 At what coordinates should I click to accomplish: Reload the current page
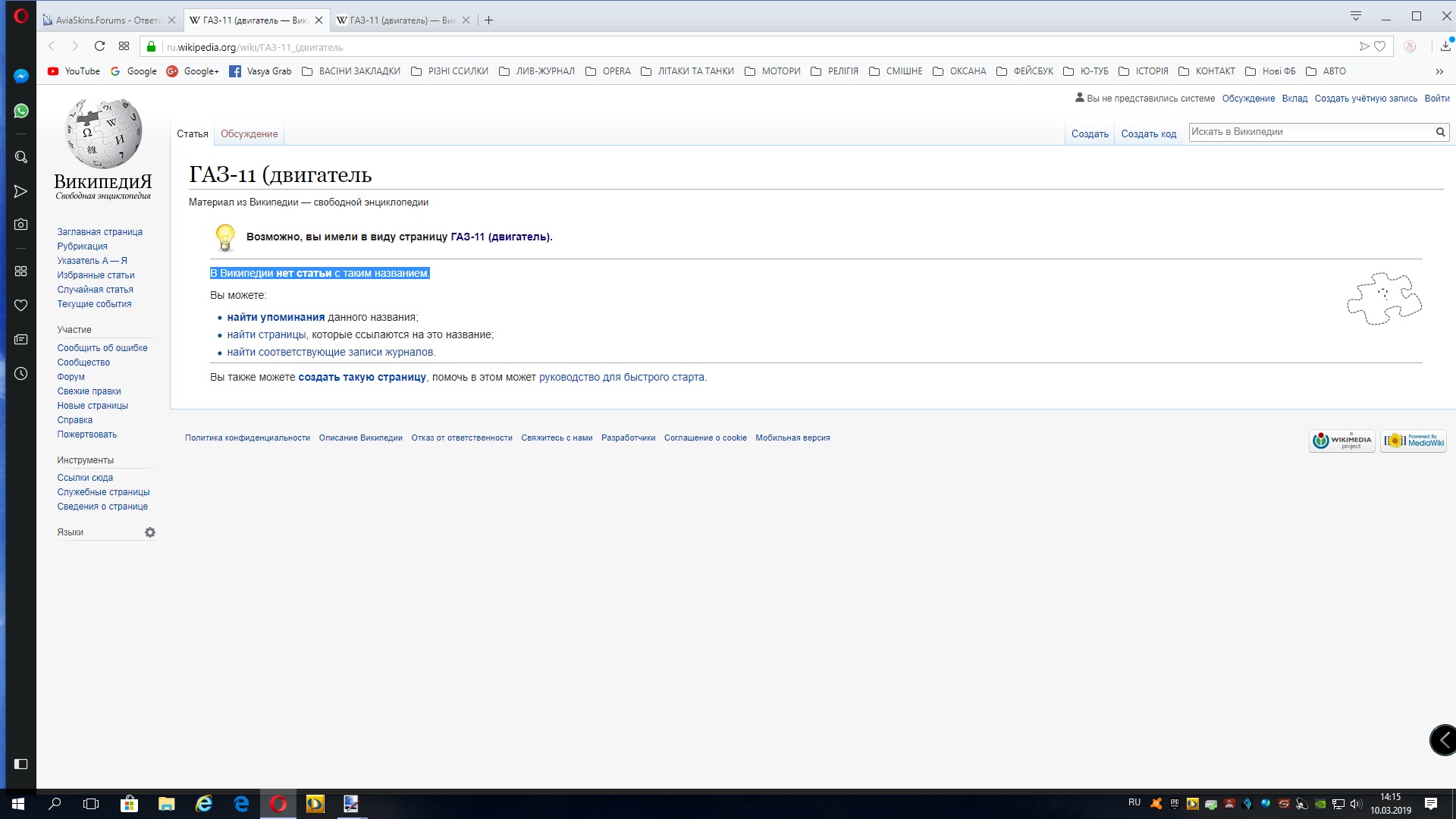pos(99,46)
